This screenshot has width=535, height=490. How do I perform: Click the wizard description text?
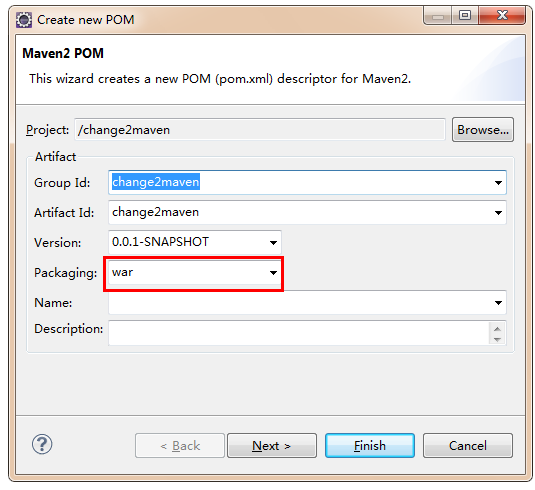tap(220, 79)
